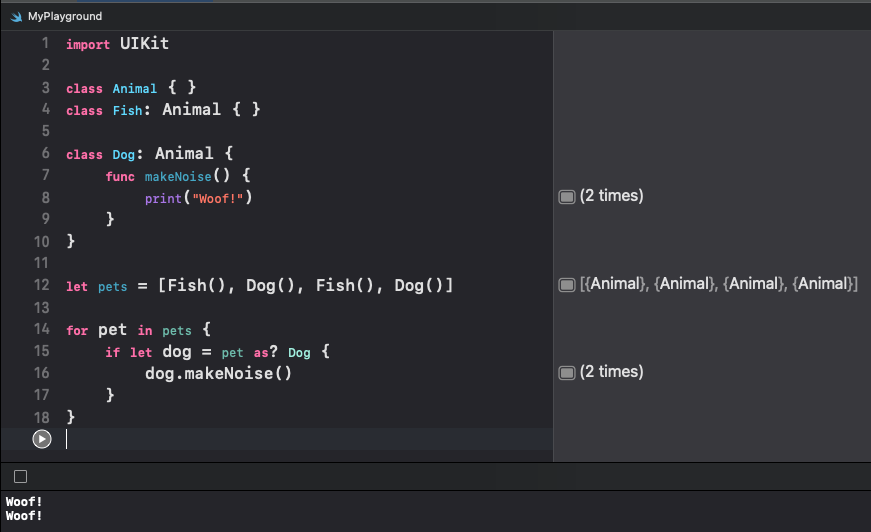This screenshot has width=871, height=532.
Task: Click the 'dog.makeNoise()' call on line 16
Action: [x=218, y=374]
